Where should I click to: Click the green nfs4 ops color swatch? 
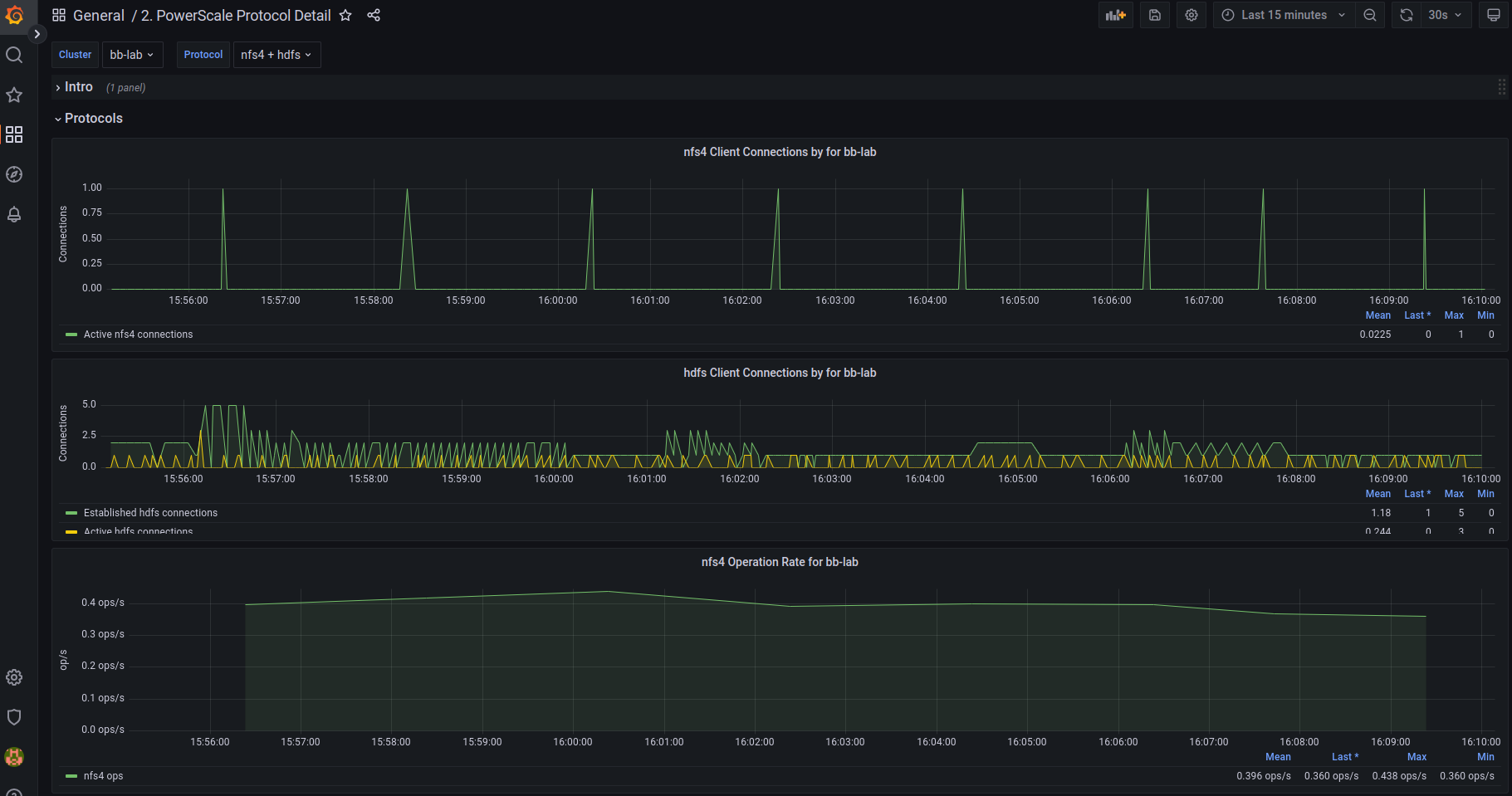point(71,776)
